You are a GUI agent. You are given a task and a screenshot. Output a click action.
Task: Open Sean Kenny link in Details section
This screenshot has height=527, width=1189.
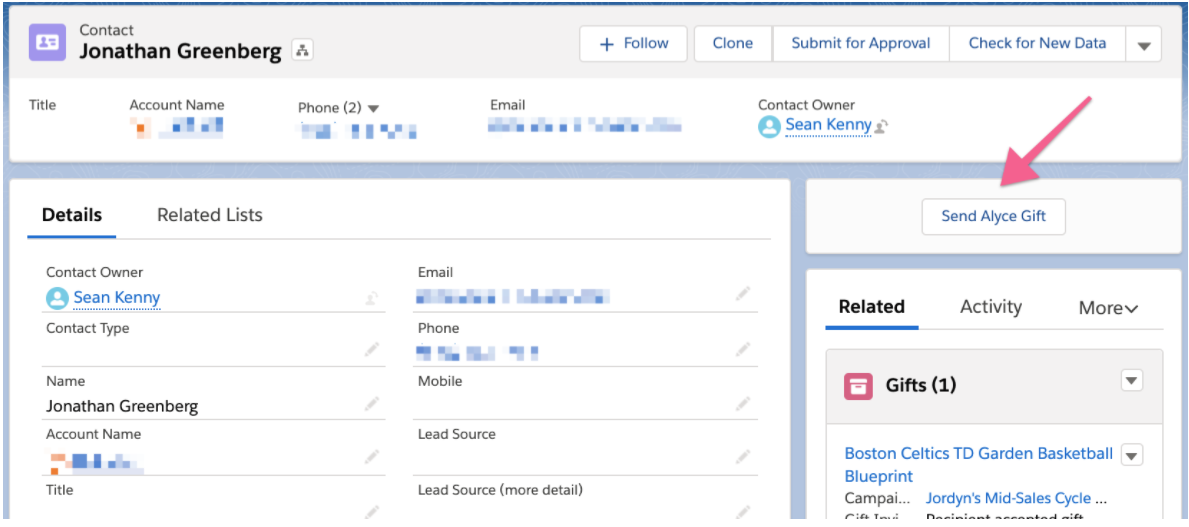pos(117,298)
